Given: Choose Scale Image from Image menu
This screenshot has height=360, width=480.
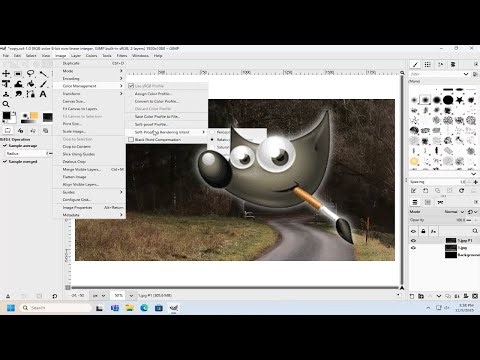Looking at the screenshot, I should 90,131.
